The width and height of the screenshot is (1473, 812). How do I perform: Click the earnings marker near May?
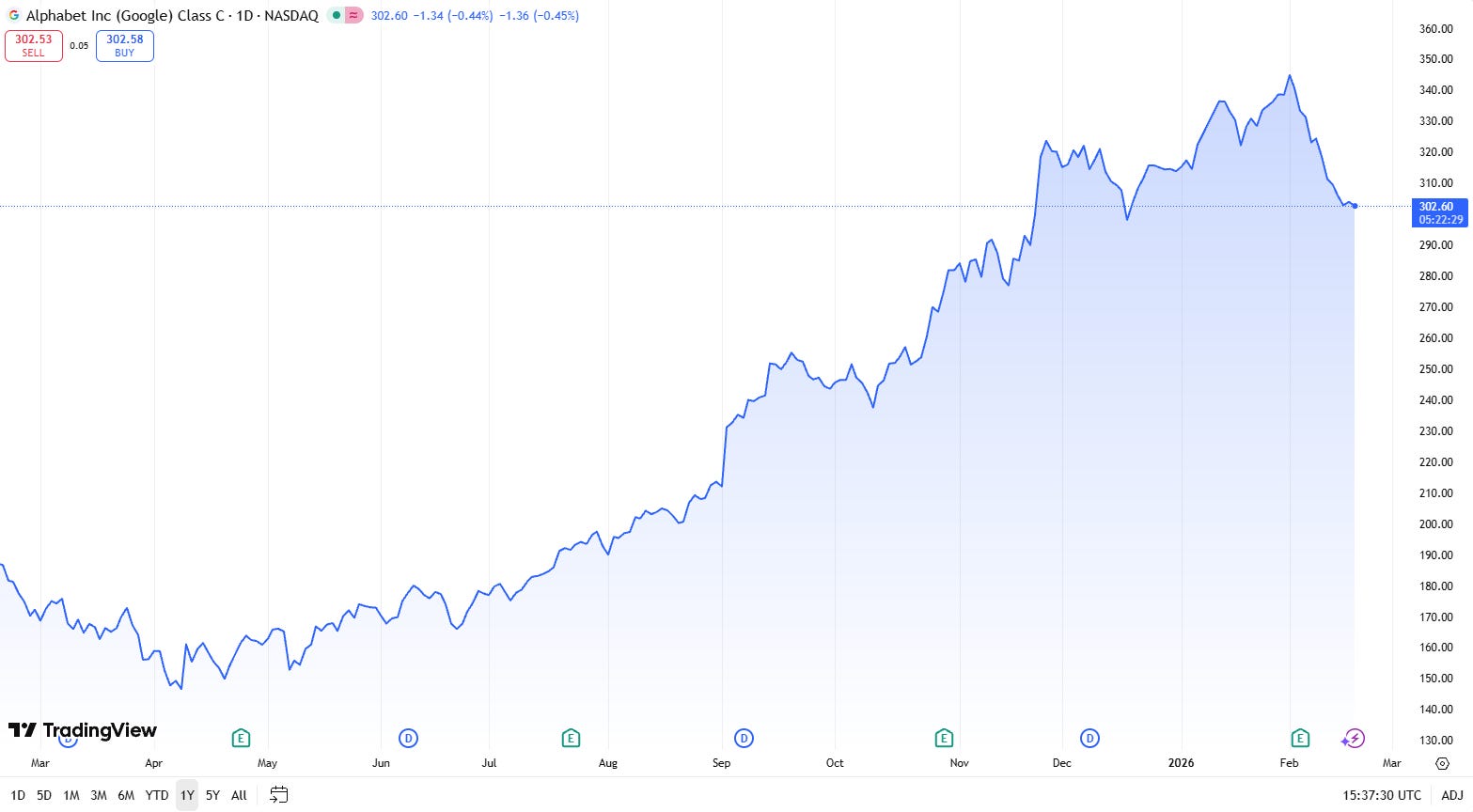click(x=241, y=738)
